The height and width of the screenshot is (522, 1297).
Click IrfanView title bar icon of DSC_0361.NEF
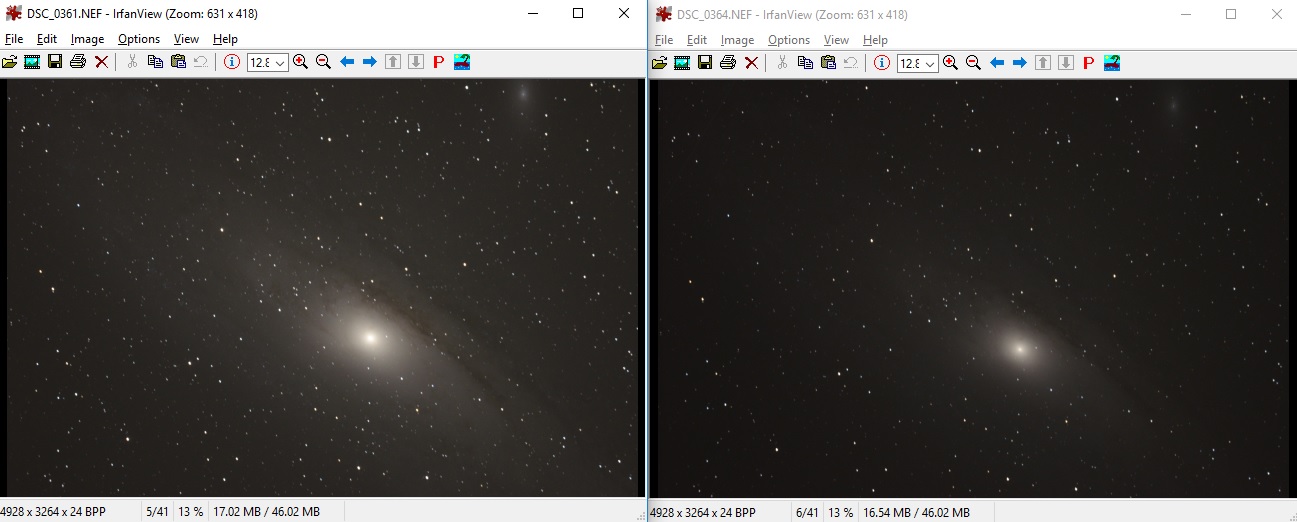coord(14,14)
